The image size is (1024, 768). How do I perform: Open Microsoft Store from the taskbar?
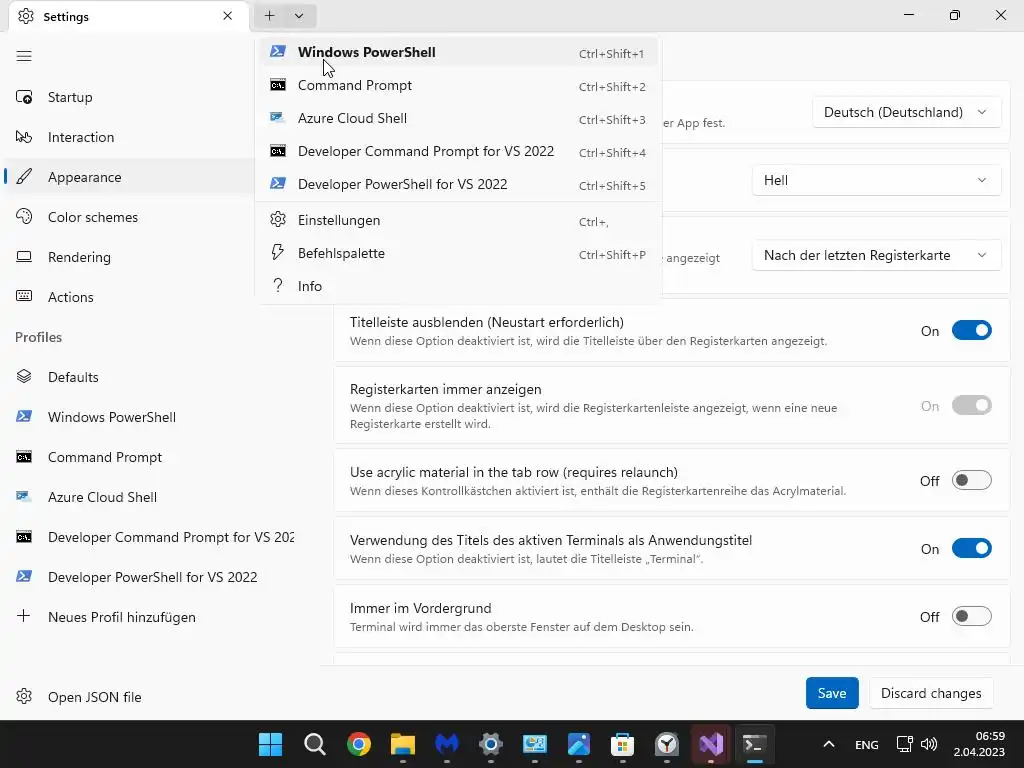coord(622,744)
